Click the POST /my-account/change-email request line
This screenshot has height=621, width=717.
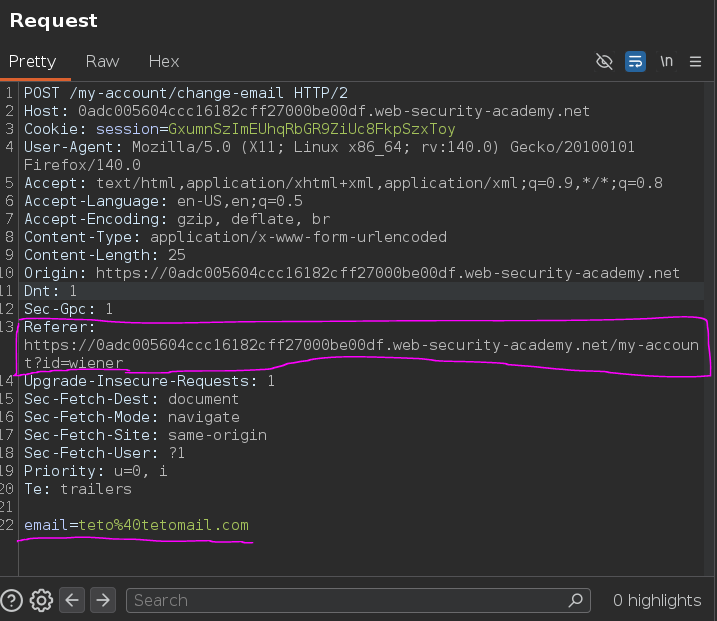(186, 93)
